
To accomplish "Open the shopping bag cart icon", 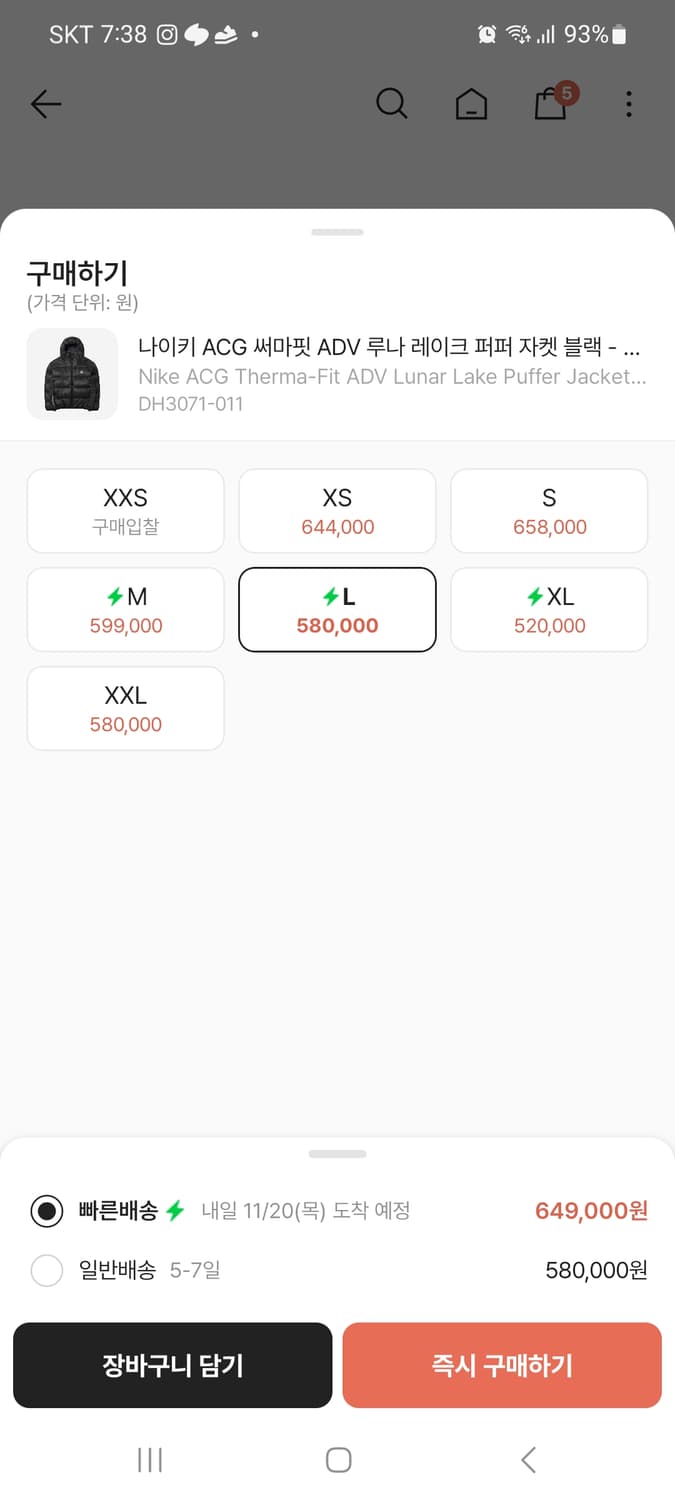I will (x=551, y=104).
